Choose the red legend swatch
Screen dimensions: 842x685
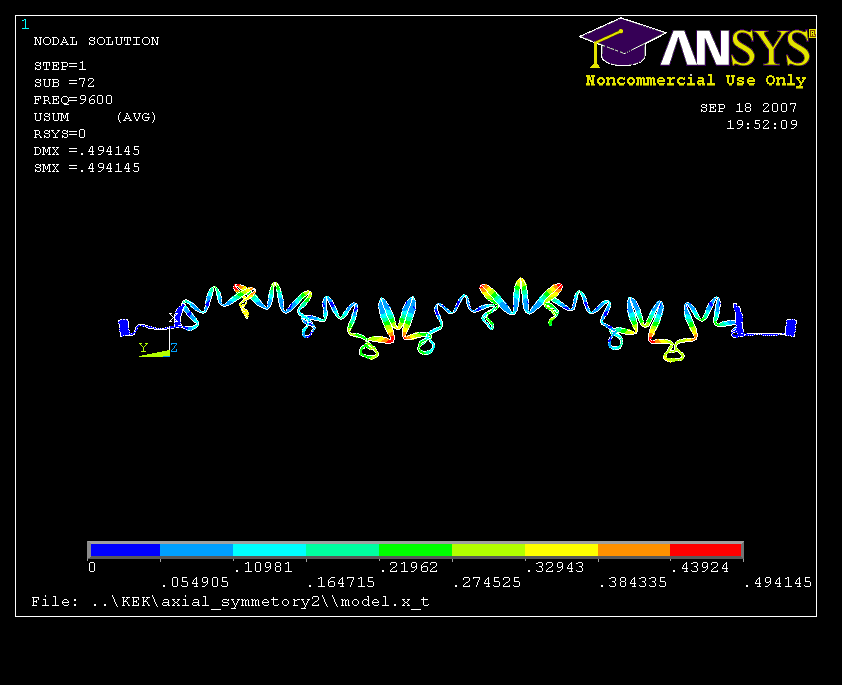(x=706, y=550)
